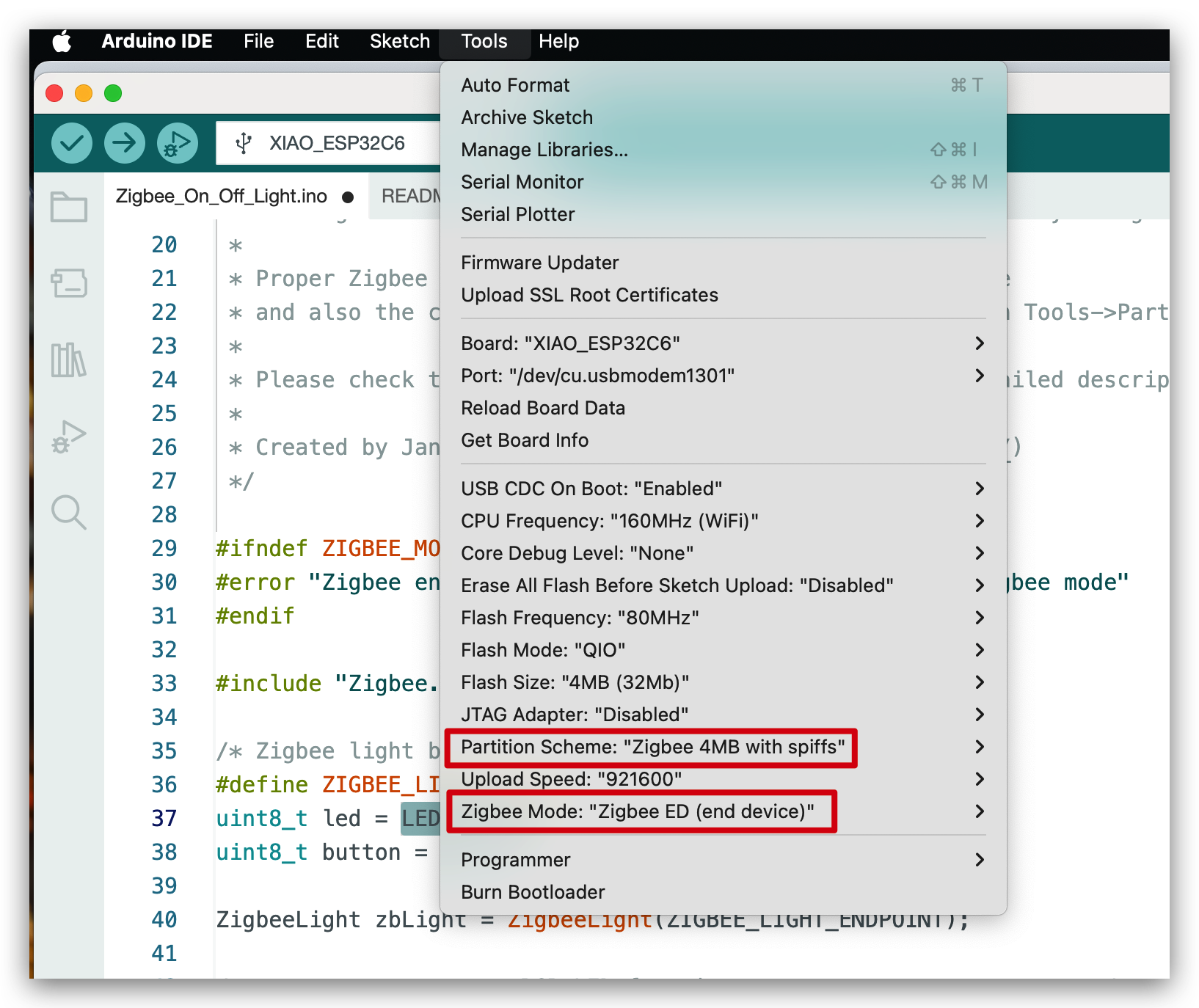Open Serial Plotter menu entry
Image resolution: width=1199 pixels, height=1008 pixels.
coord(724,214)
